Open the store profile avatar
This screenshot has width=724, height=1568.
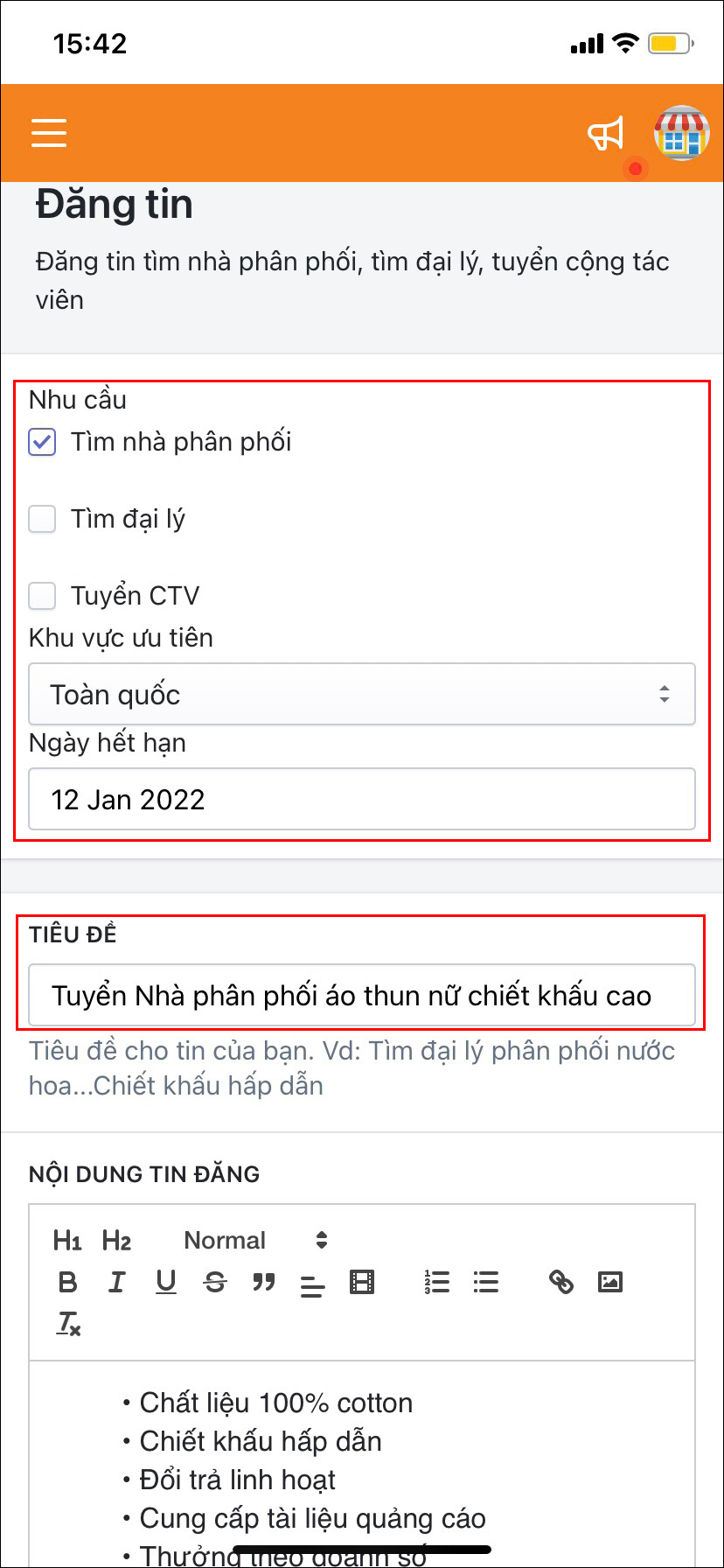point(681,133)
